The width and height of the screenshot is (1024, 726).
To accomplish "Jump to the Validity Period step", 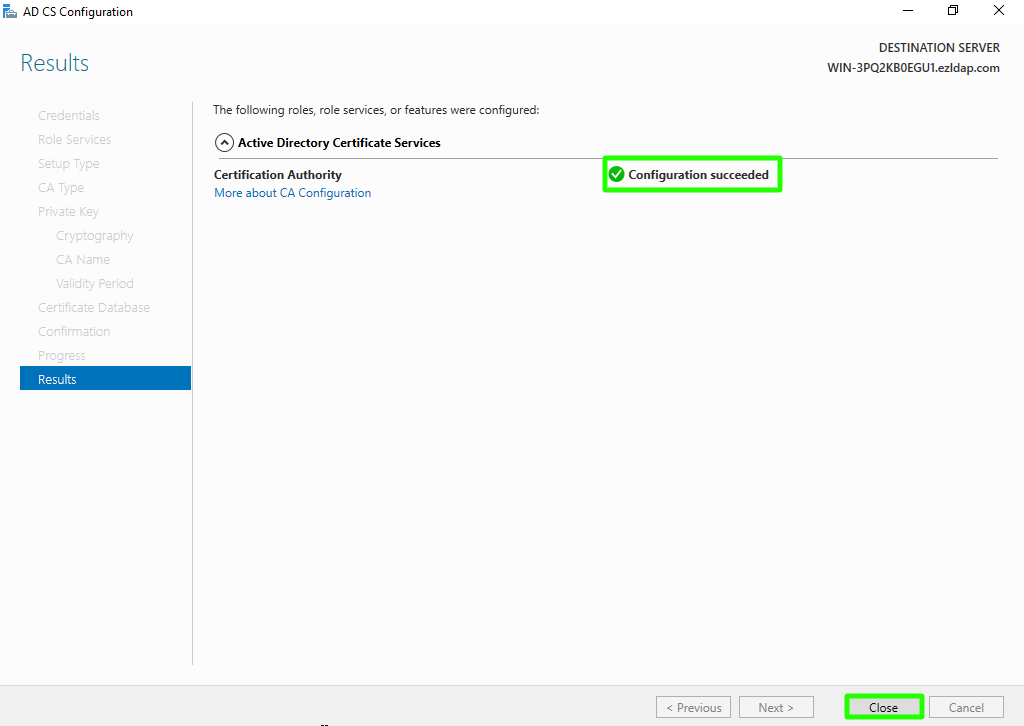I will coord(95,284).
